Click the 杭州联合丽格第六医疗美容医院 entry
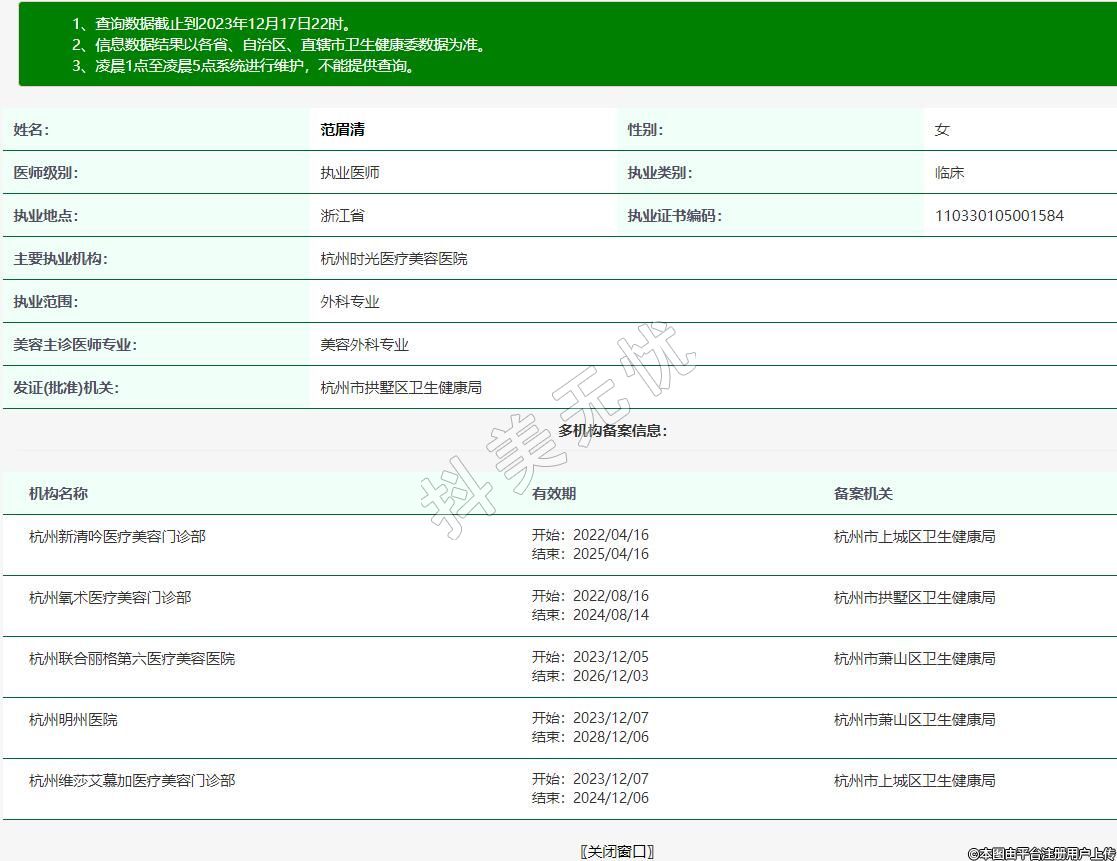Viewport: 1117px width, 861px height. 132,659
